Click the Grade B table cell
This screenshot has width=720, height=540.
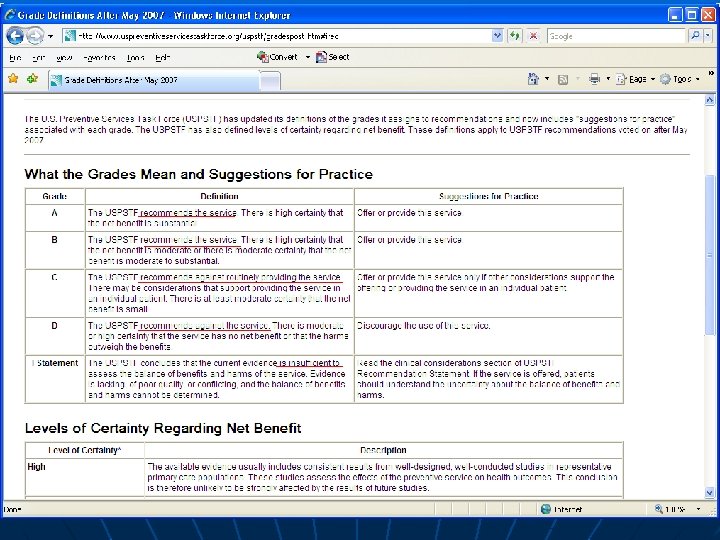[x=55, y=250]
